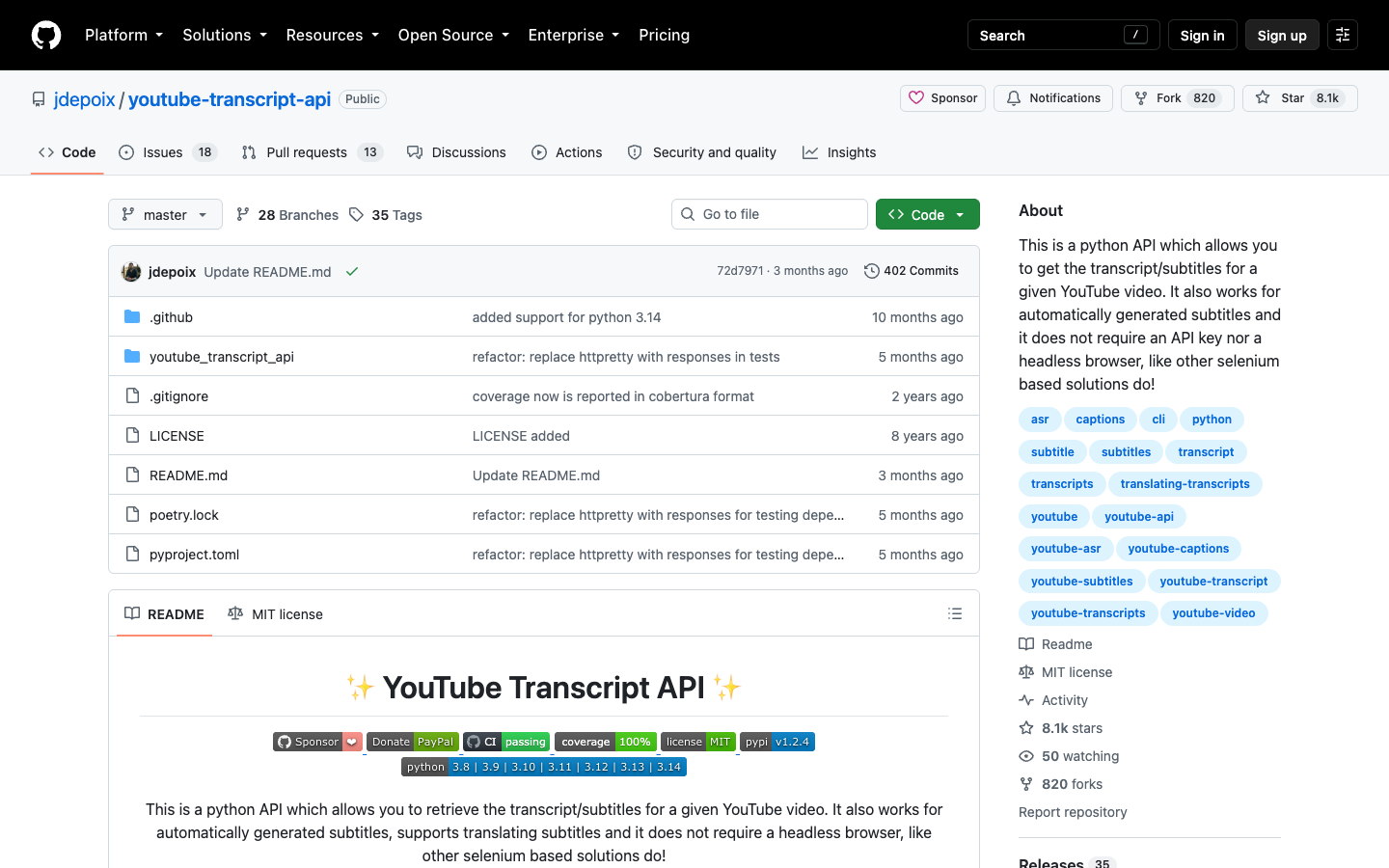The image size is (1389, 868).
Task: Focus the header Search field
Action: coord(1063,35)
